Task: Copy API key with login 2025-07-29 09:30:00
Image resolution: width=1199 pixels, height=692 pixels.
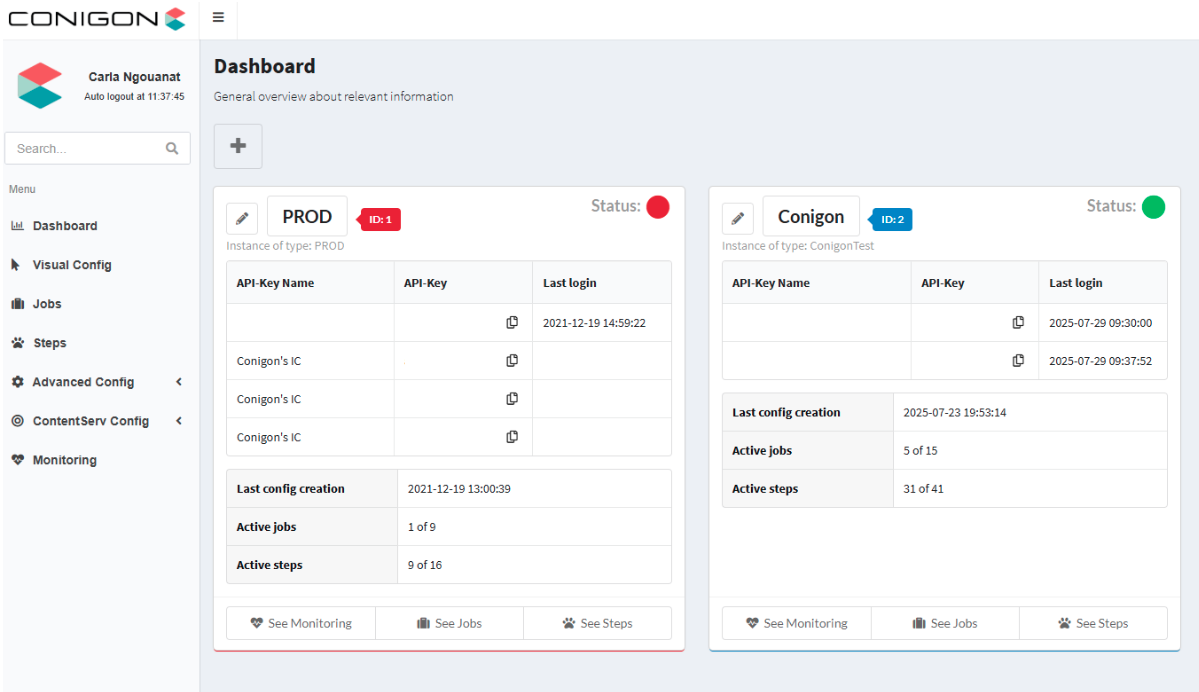Action: point(1018,323)
